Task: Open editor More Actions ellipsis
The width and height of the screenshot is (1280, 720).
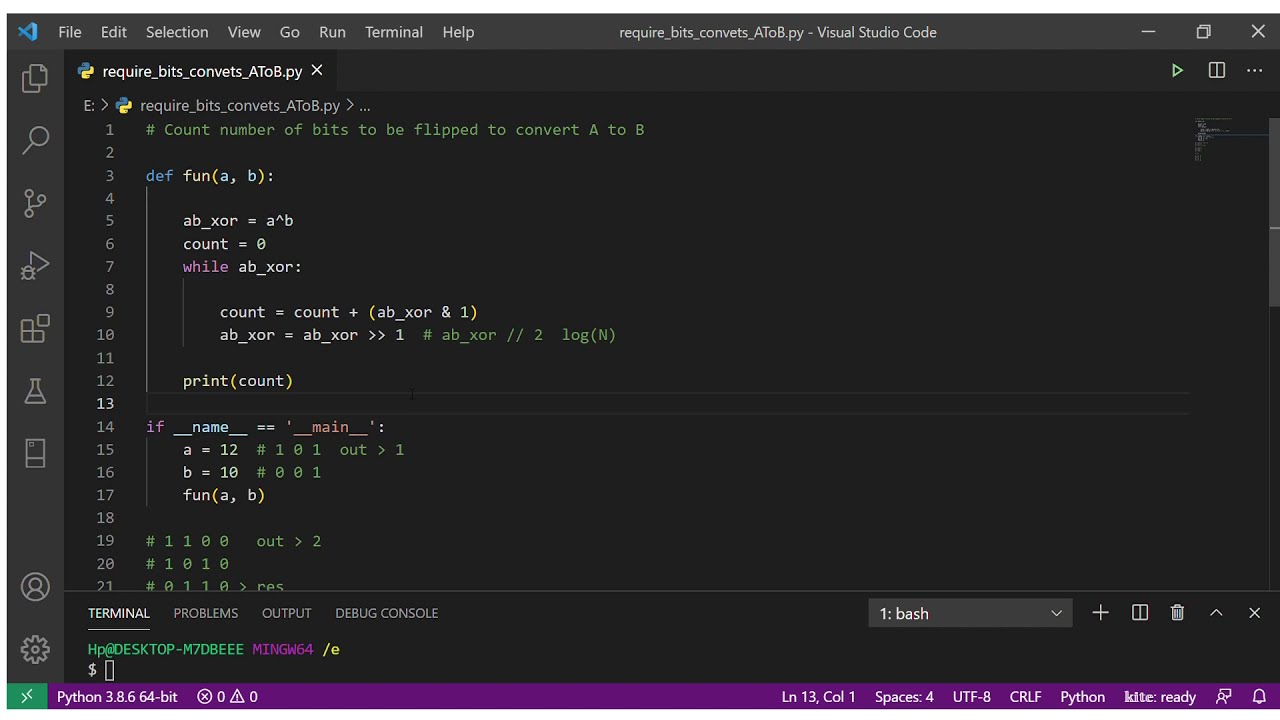Action: (x=1254, y=71)
